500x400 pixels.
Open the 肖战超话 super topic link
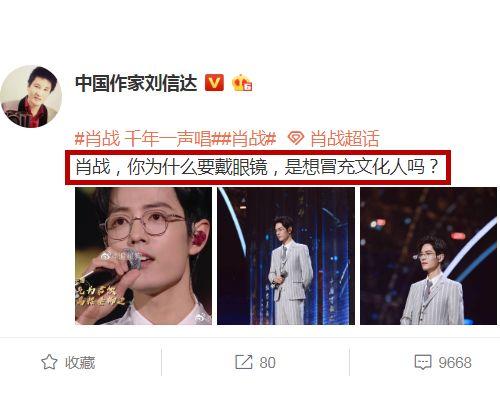point(345,138)
